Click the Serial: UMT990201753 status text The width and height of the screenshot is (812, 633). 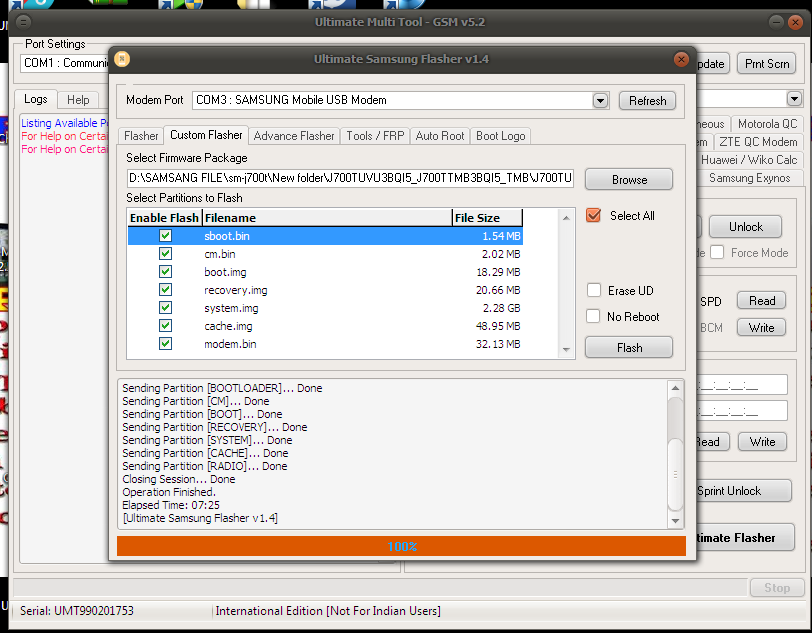[77, 611]
